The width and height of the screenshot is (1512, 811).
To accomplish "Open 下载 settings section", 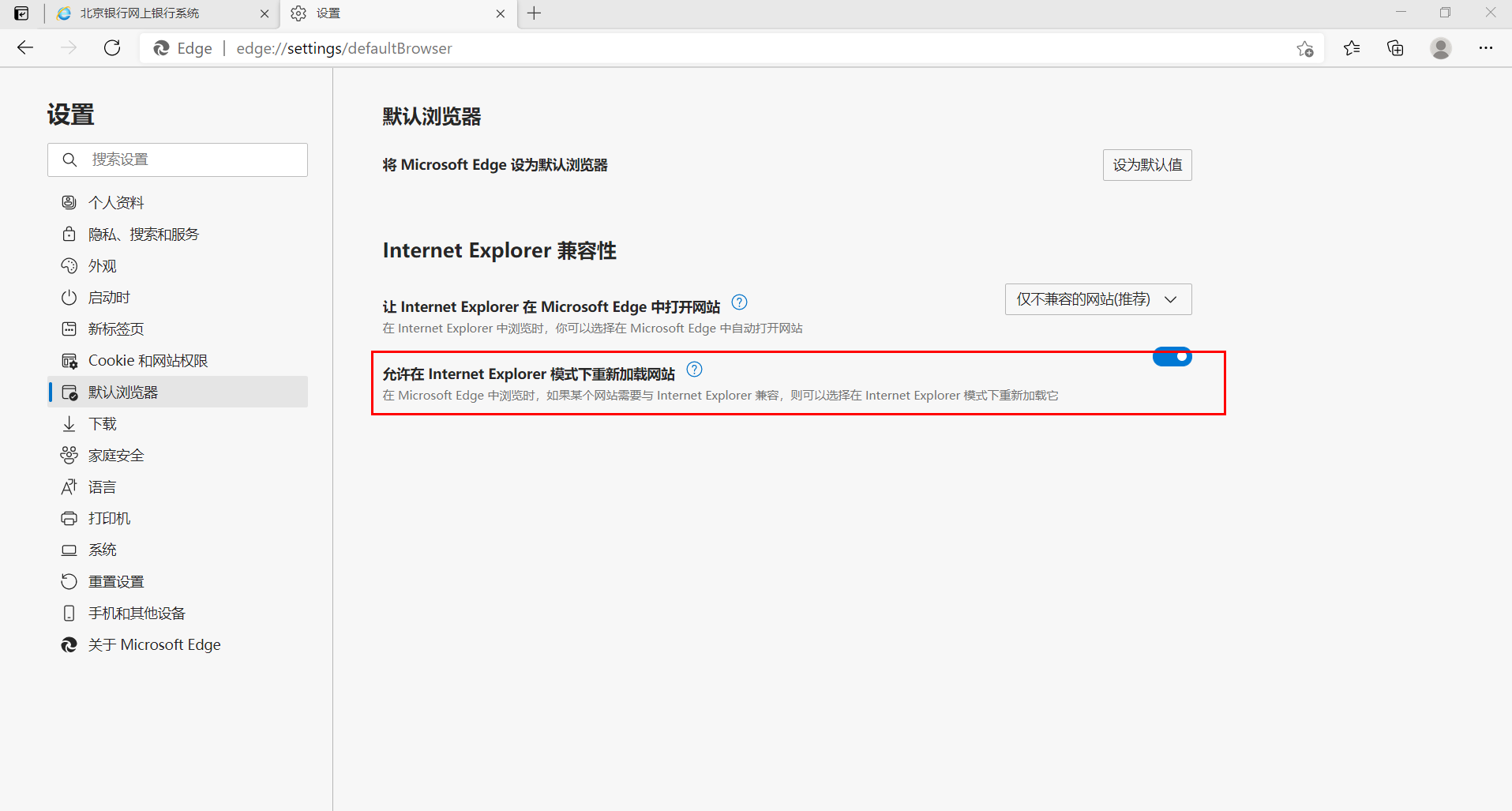I will tap(178, 424).
